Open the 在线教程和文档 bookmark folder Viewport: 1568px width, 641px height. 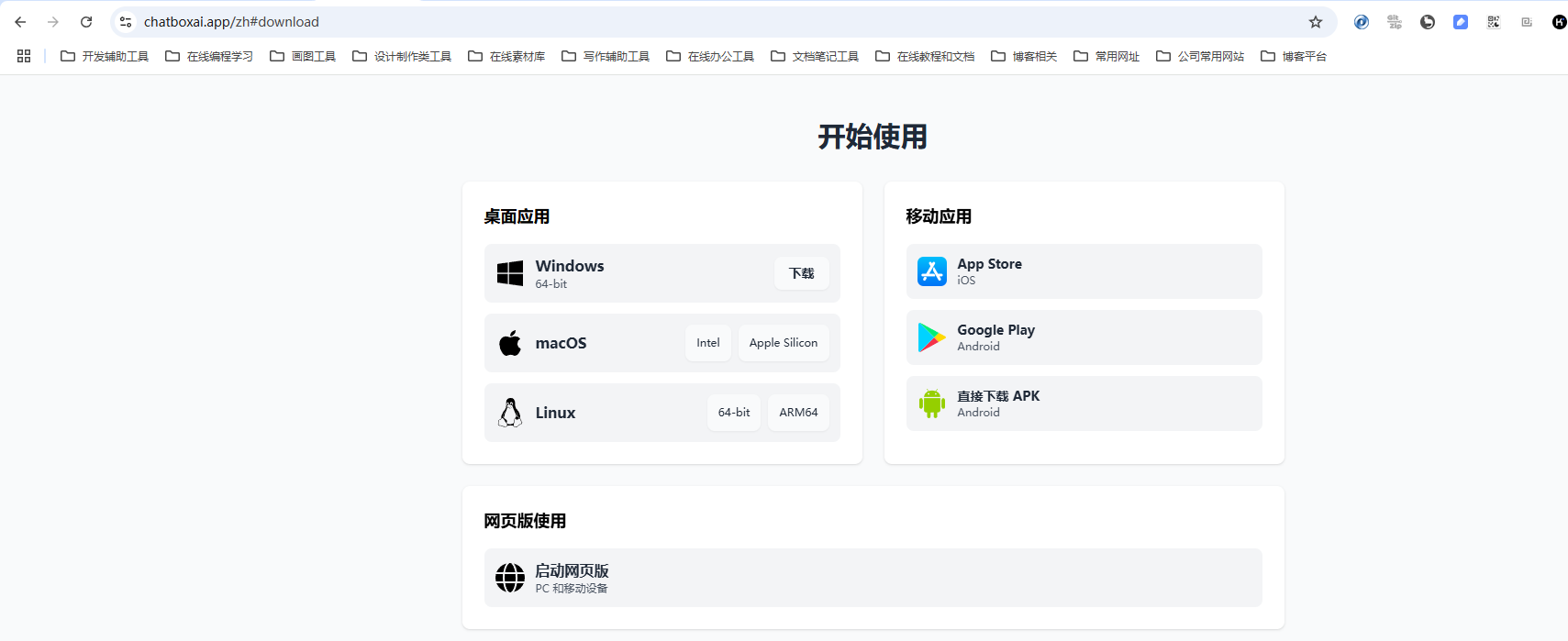[x=925, y=56]
